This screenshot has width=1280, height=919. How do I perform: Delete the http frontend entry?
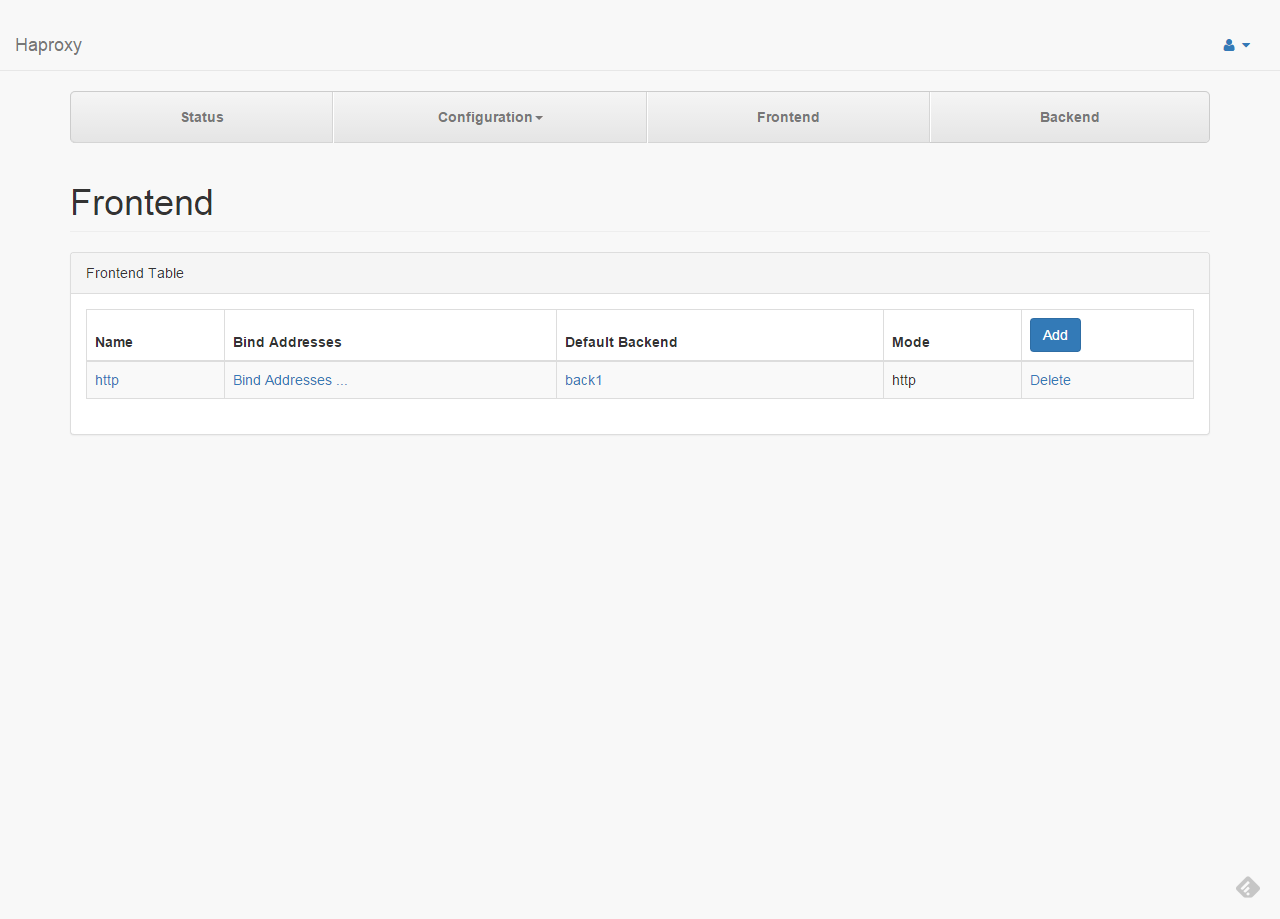click(x=1050, y=380)
